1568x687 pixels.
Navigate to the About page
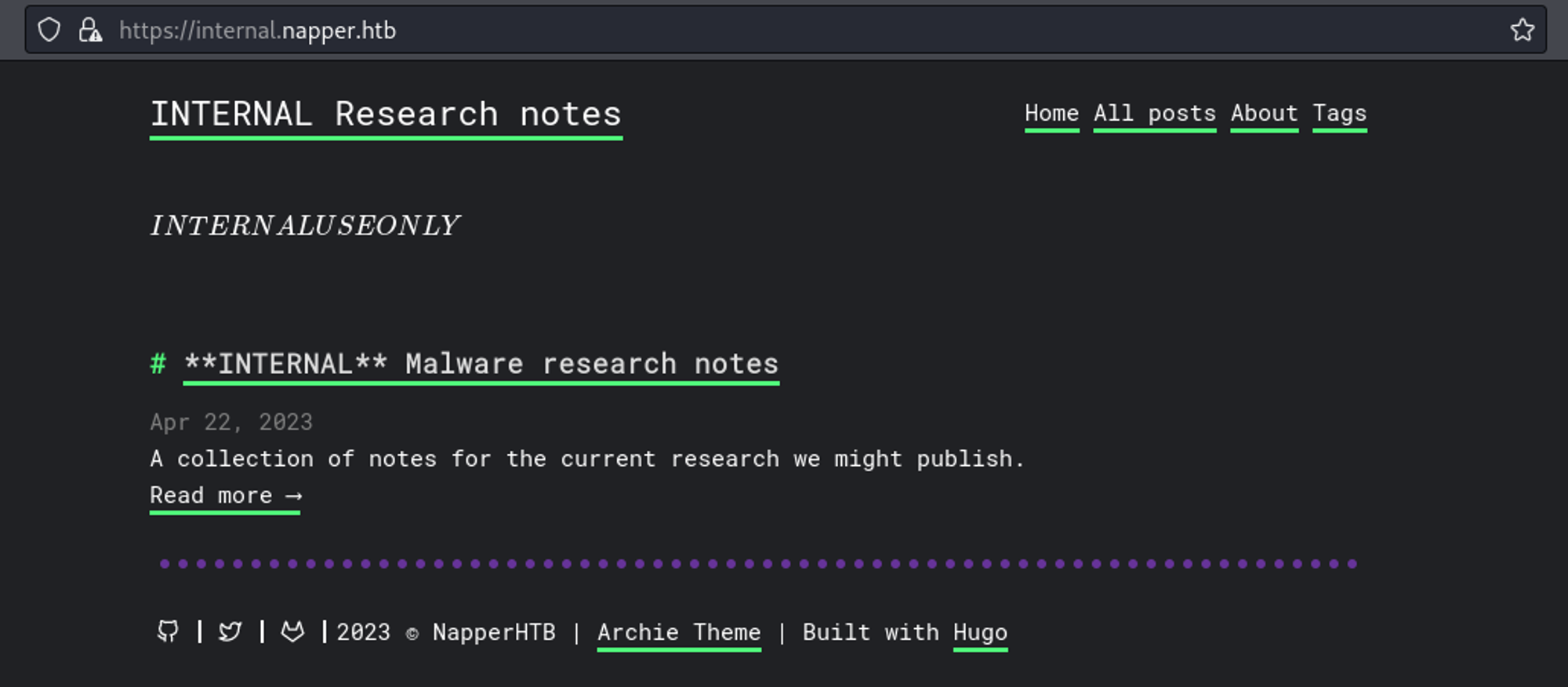click(1264, 114)
